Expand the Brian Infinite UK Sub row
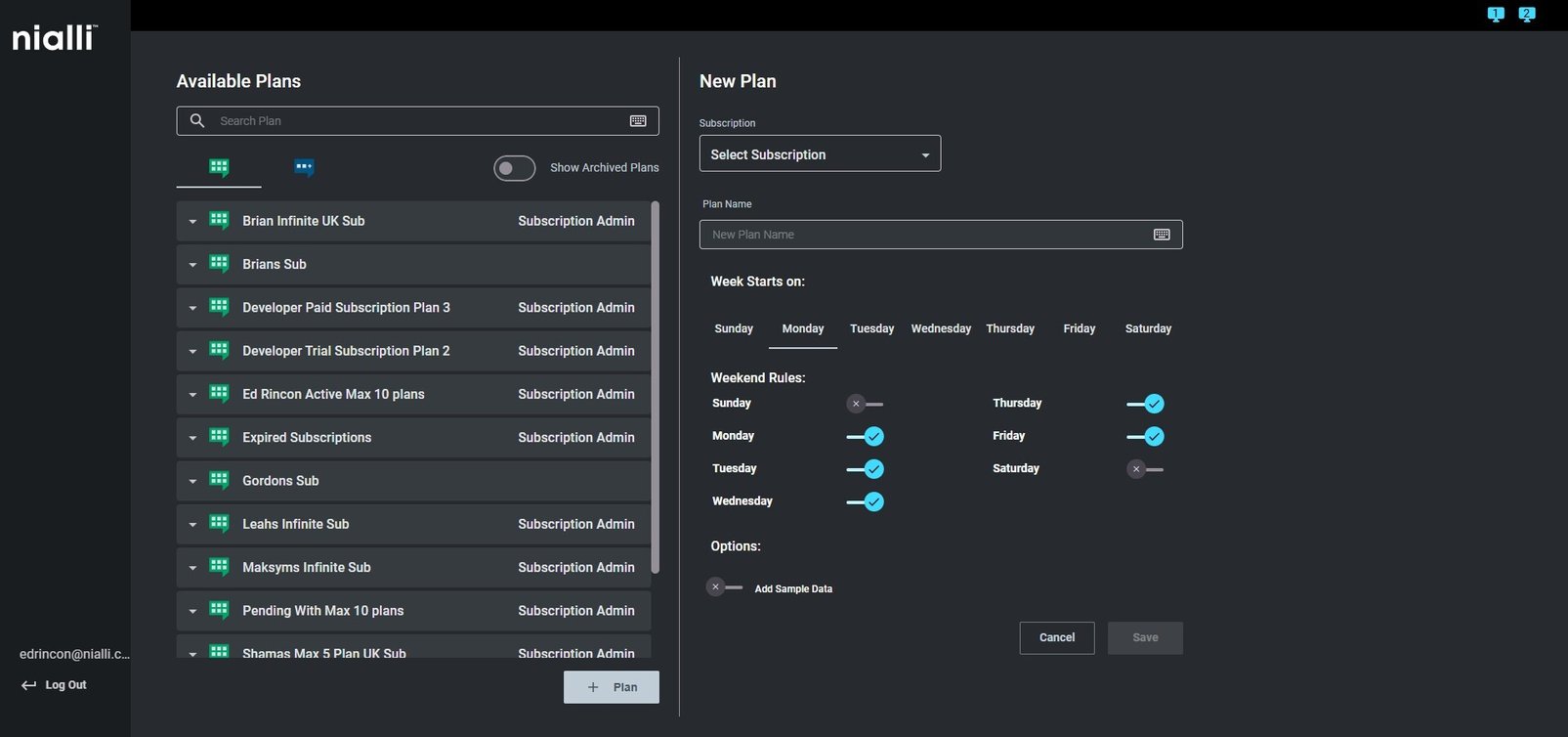 coord(192,222)
